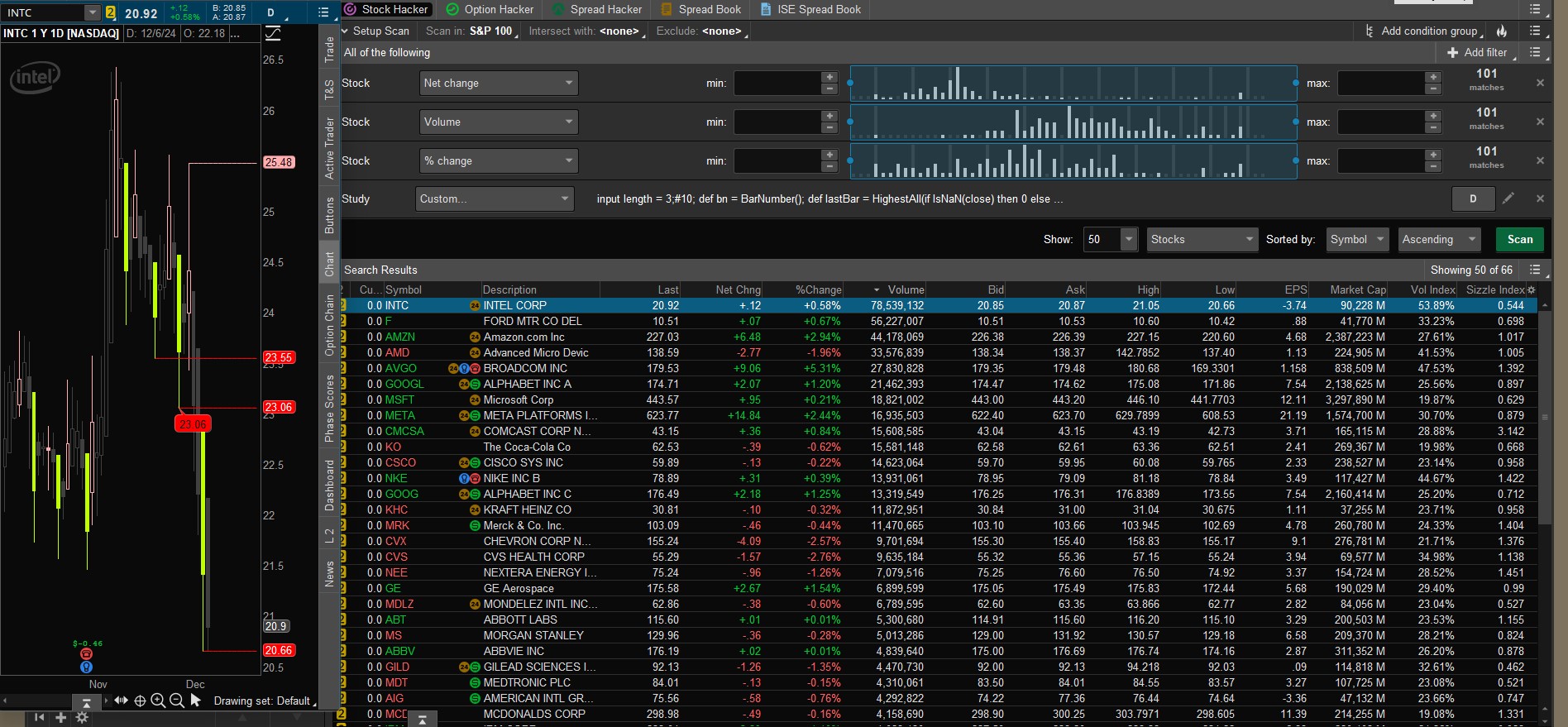Screen dimensions: 1568x727
Task: Click the Exclude: <none> selector
Action: pyautogui.click(x=702, y=31)
